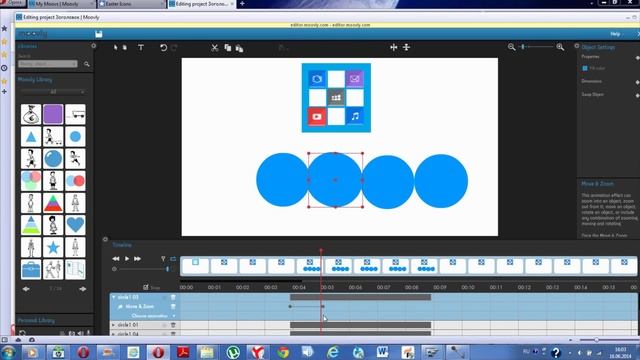Pick the red green blue pyramid object
This screenshot has height=360, width=640.
coord(53,203)
